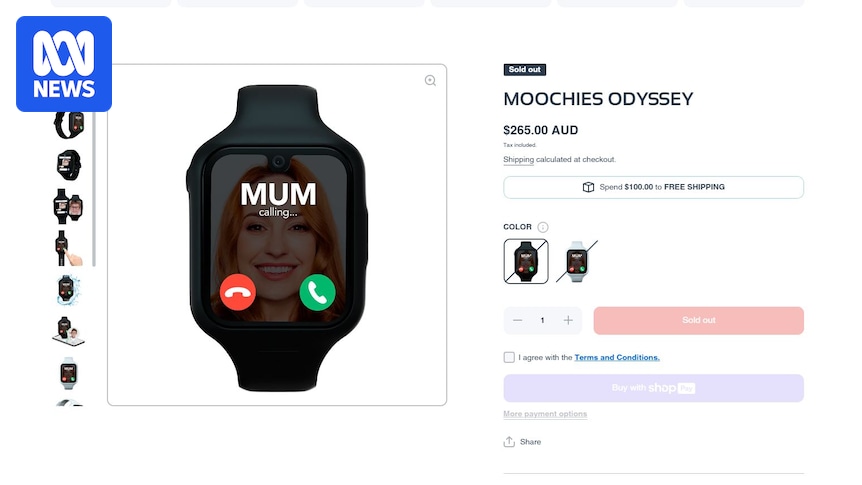
Task: Check the agree with Terms and Conditions box
Action: 509,357
